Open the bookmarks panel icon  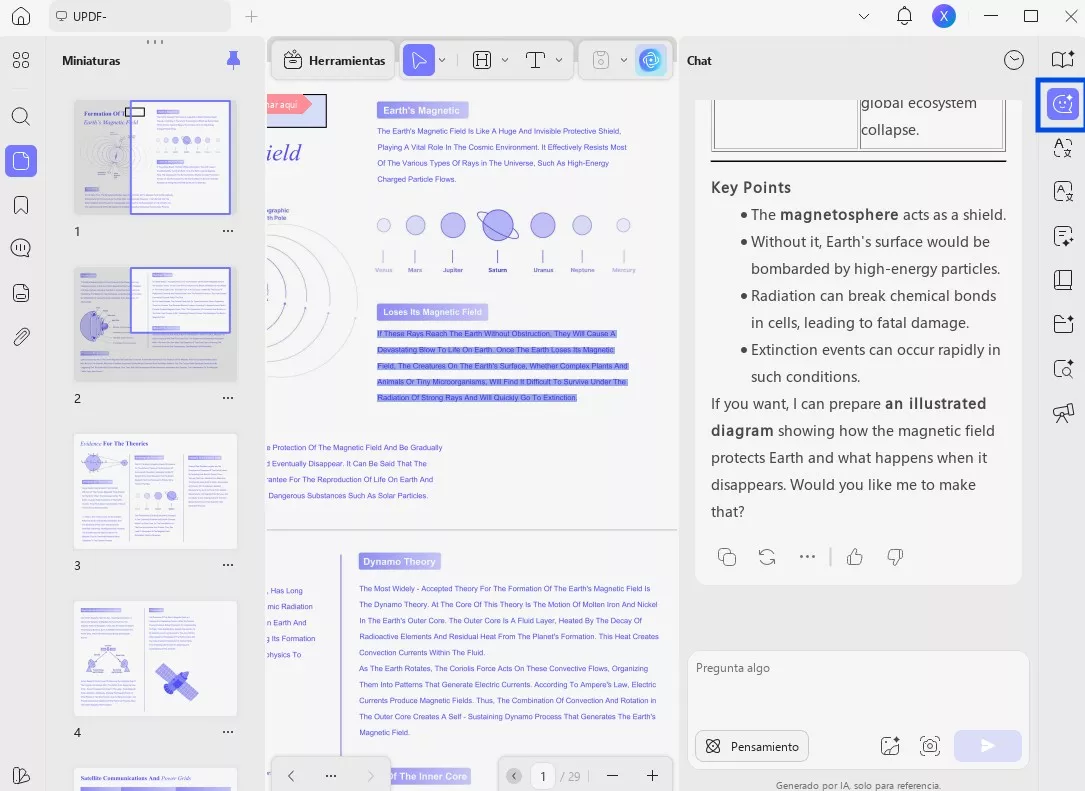click(21, 205)
